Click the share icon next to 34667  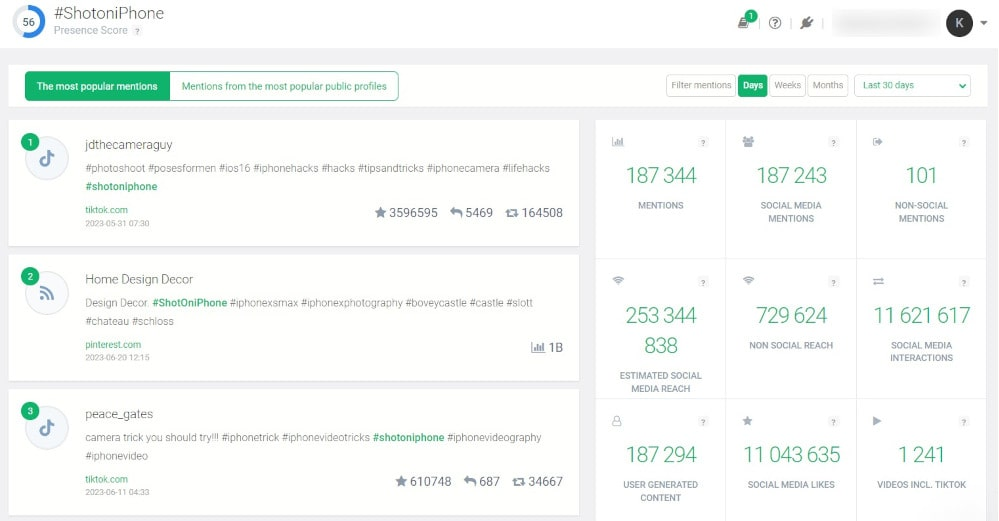[x=519, y=482]
